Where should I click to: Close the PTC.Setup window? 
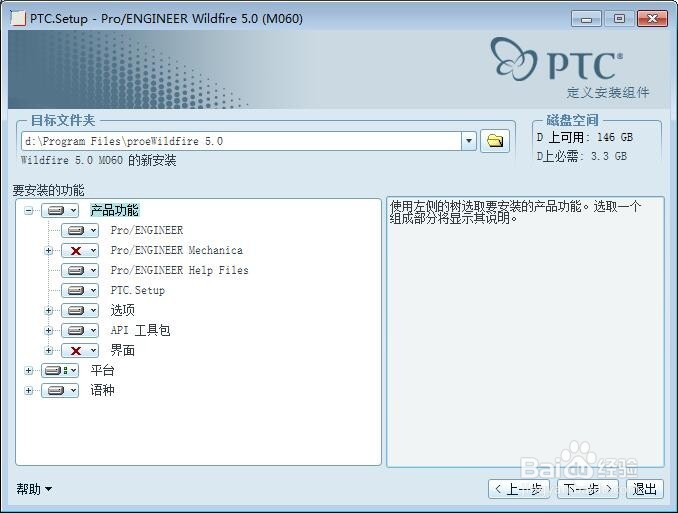652,19
